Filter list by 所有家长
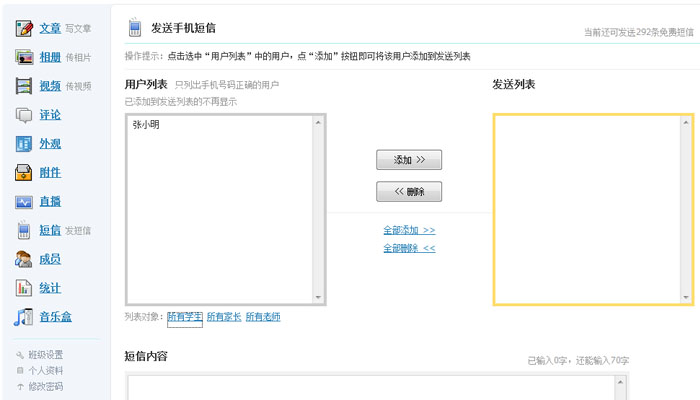 (x=223, y=317)
